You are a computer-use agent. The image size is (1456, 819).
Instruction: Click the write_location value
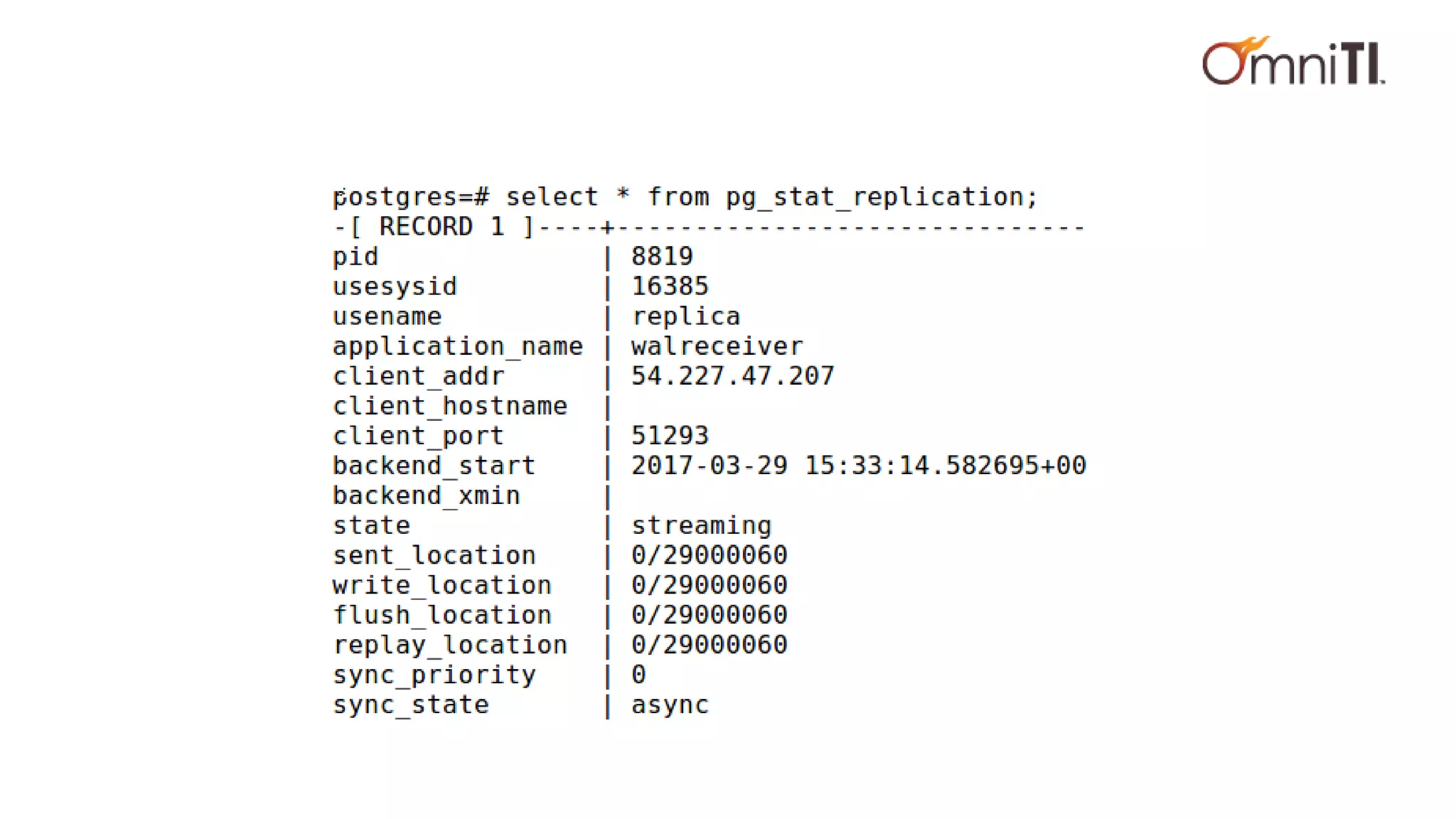[710, 584]
